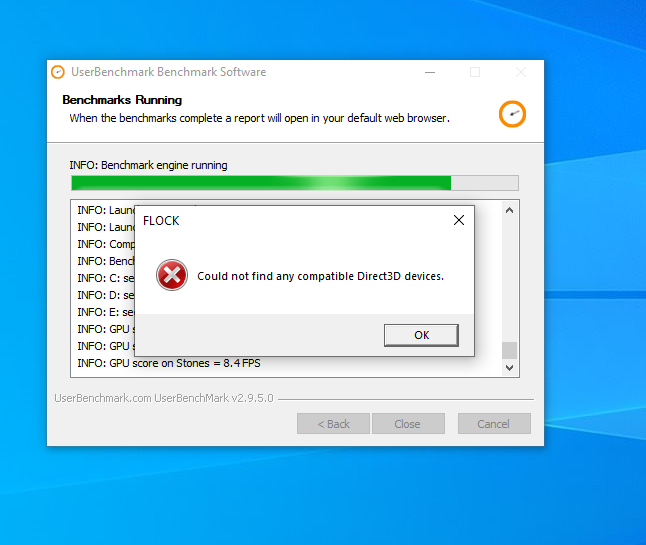This screenshot has height=545, width=646.
Task: Click the Back button
Action: 333,423
